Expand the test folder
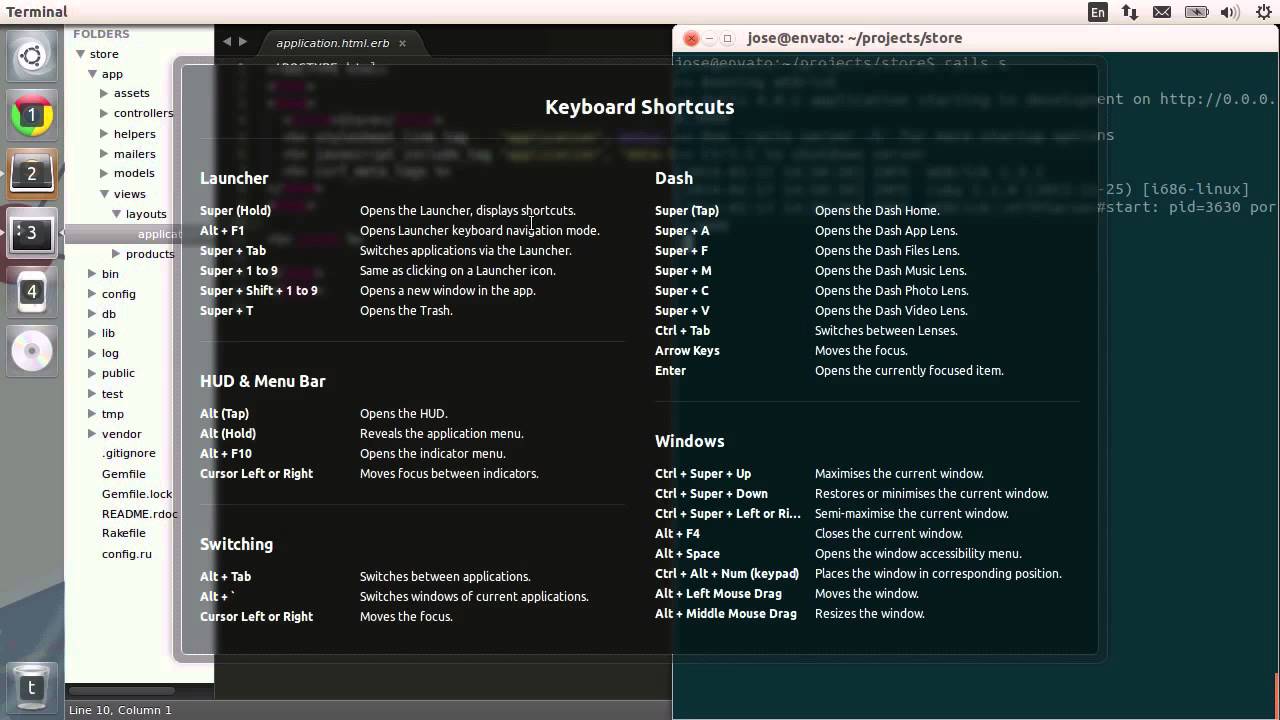 (92, 394)
